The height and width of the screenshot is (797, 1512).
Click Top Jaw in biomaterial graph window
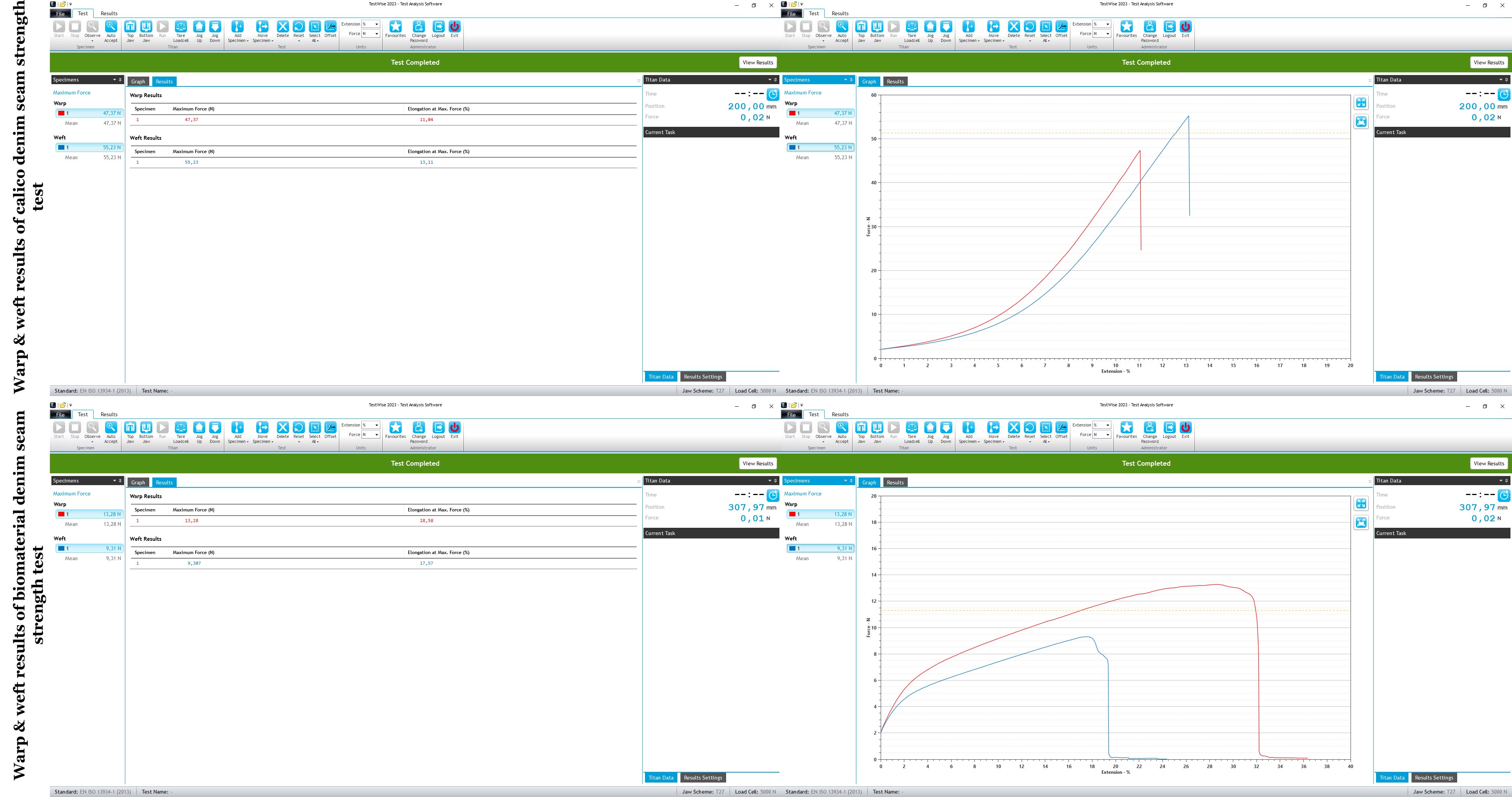click(861, 432)
